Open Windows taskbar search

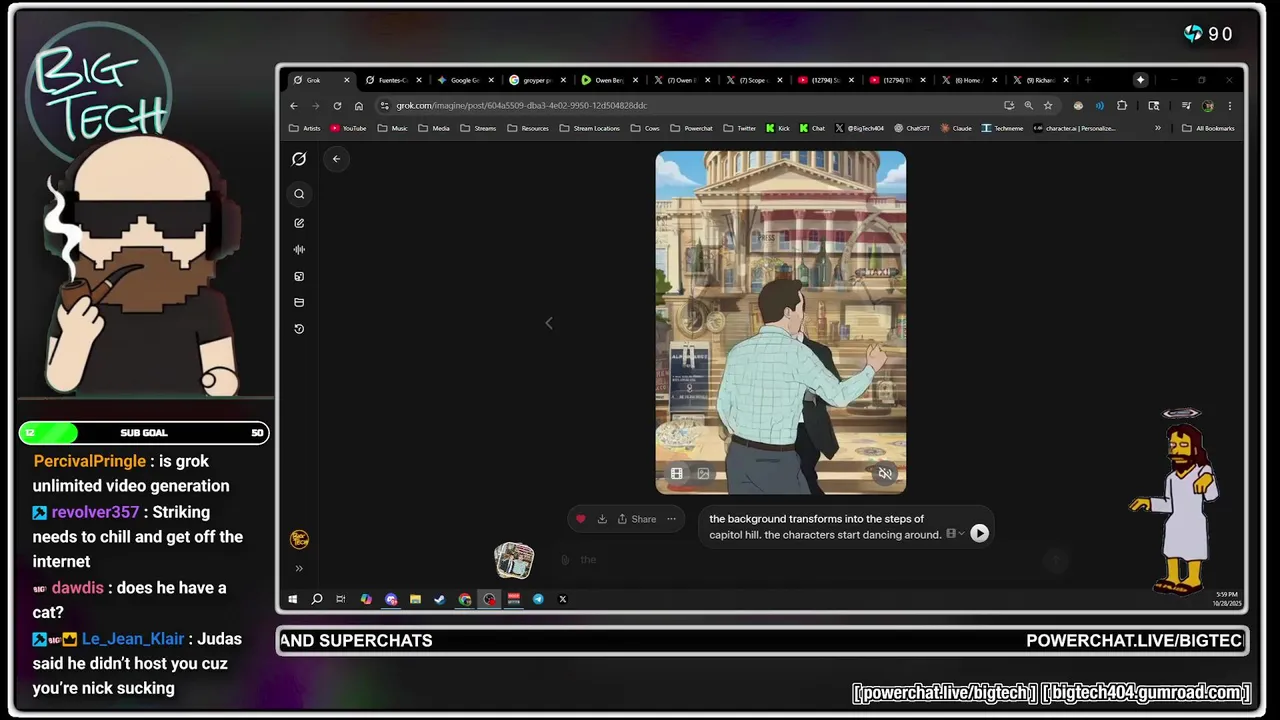pyautogui.click(x=317, y=599)
